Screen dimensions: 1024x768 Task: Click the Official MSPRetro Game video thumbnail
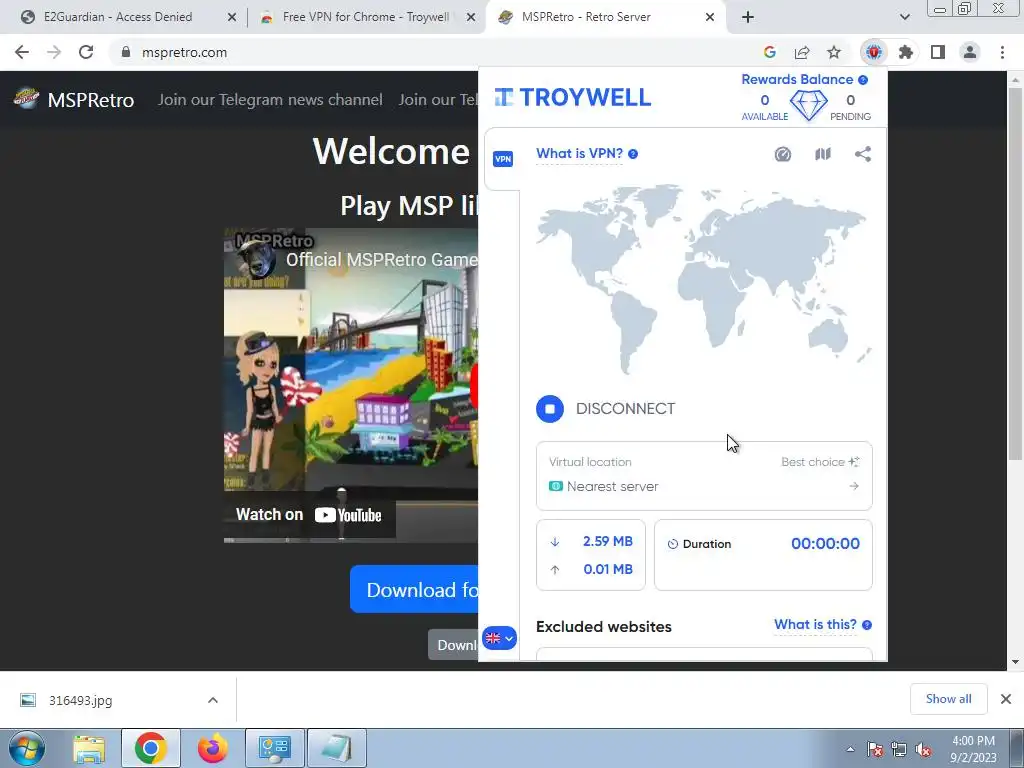click(x=351, y=385)
